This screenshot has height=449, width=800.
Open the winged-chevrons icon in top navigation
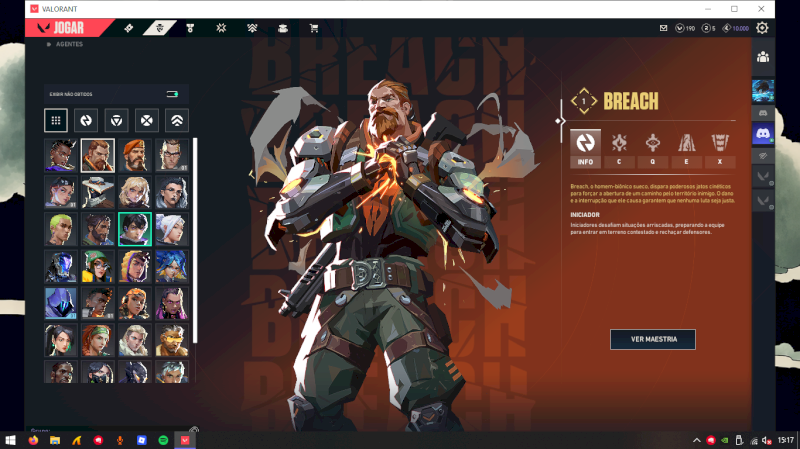[x=252, y=28]
